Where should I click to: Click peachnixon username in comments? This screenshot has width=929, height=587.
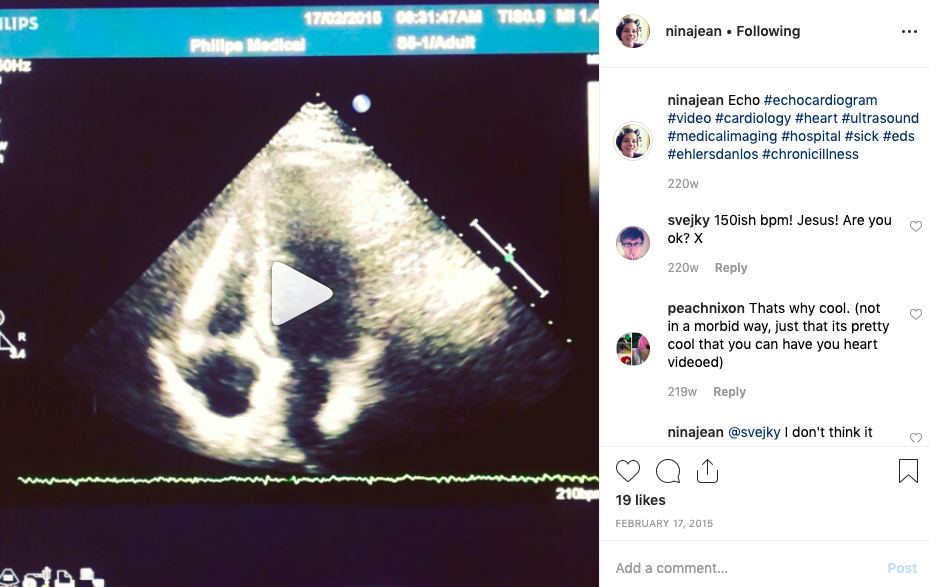click(x=706, y=308)
